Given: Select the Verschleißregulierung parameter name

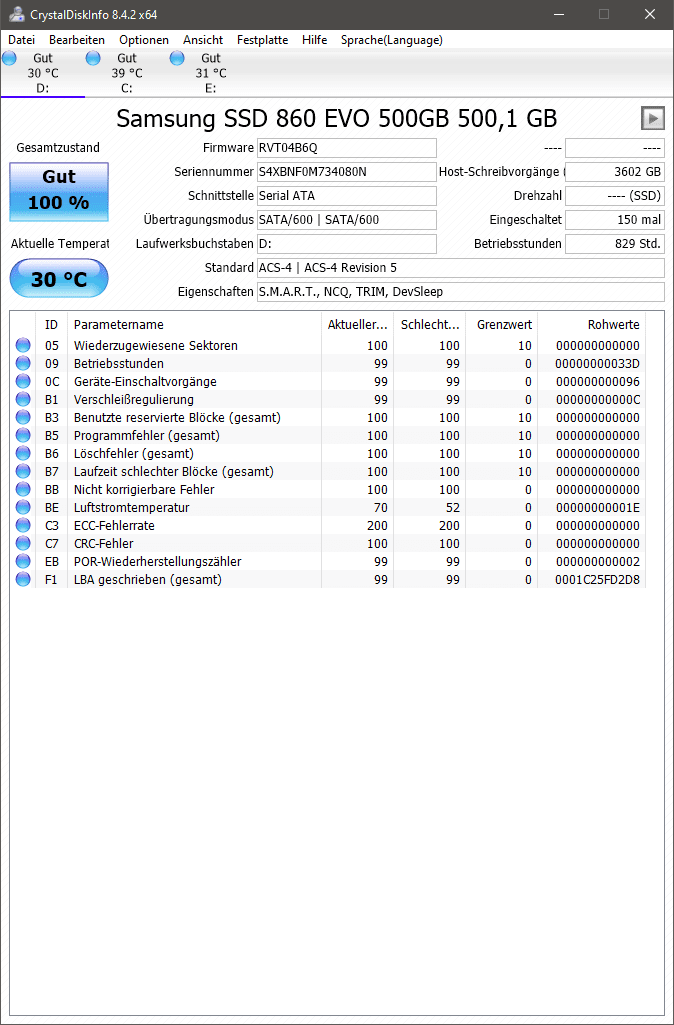Looking at the screenshot, I should click(133, 399).
